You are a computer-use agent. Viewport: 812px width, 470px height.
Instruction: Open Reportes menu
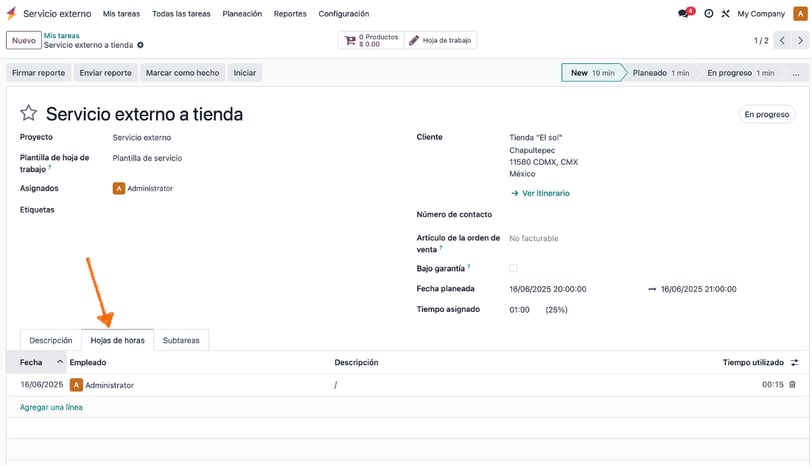(x=290, y=14)
